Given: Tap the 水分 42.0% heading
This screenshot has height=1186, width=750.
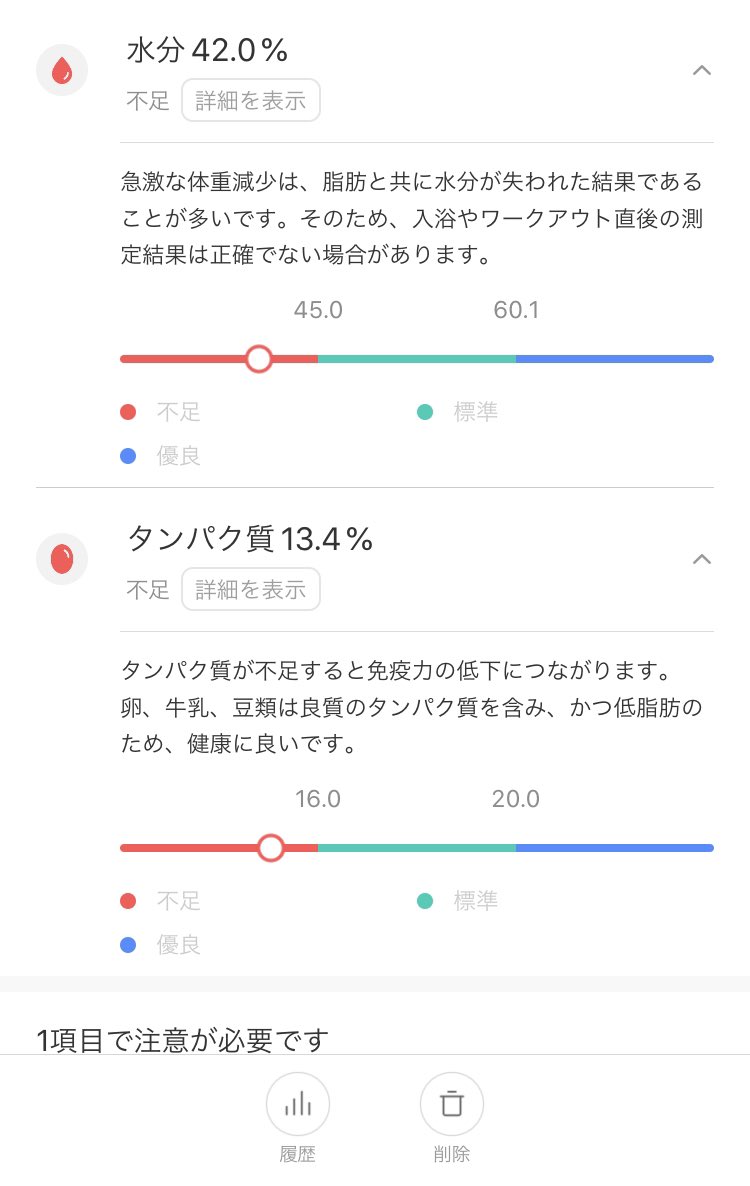Looking at the screenshot, I should click(208, 50).
